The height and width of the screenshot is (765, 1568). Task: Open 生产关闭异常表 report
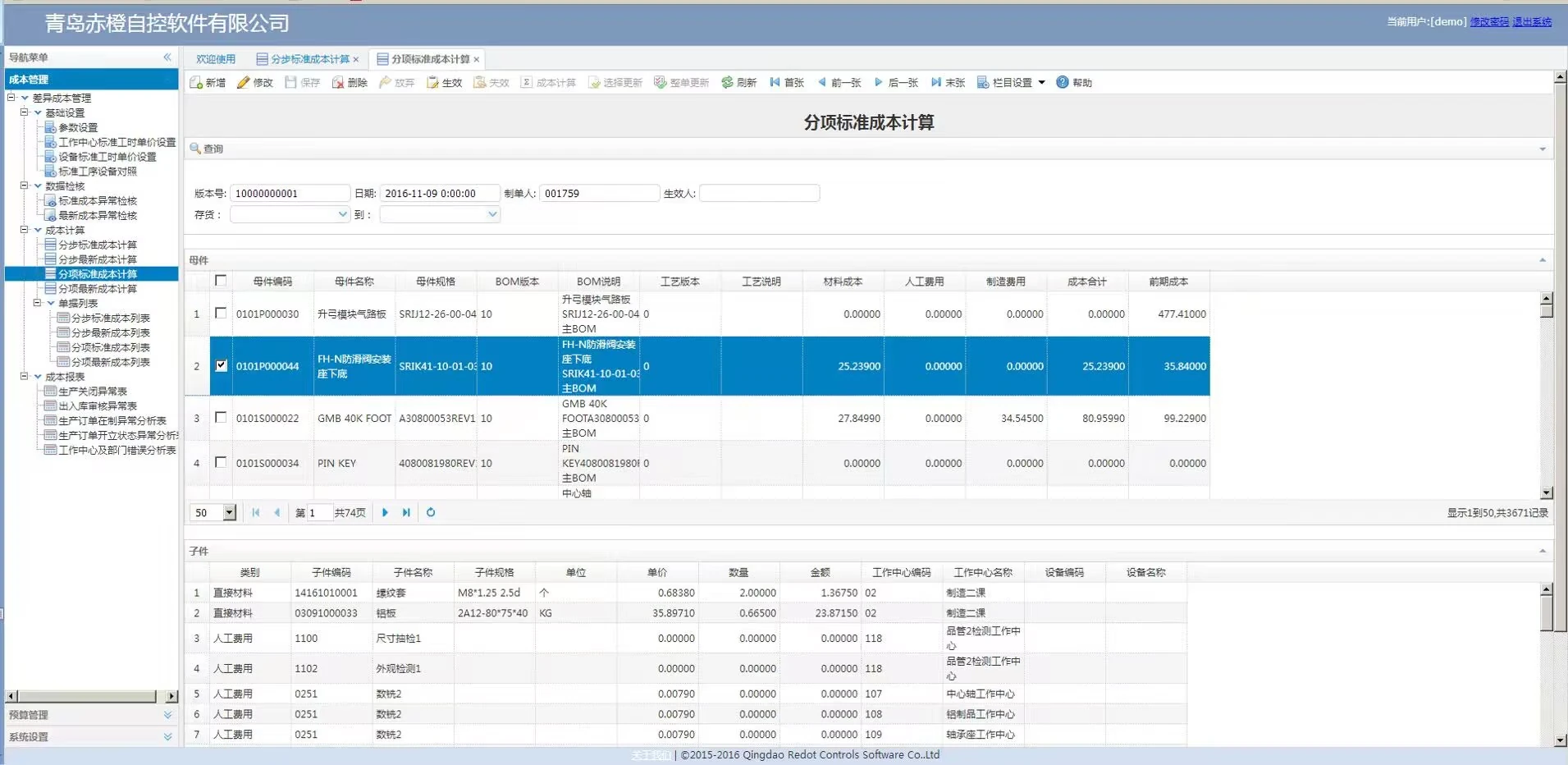(x=92, y=392)
